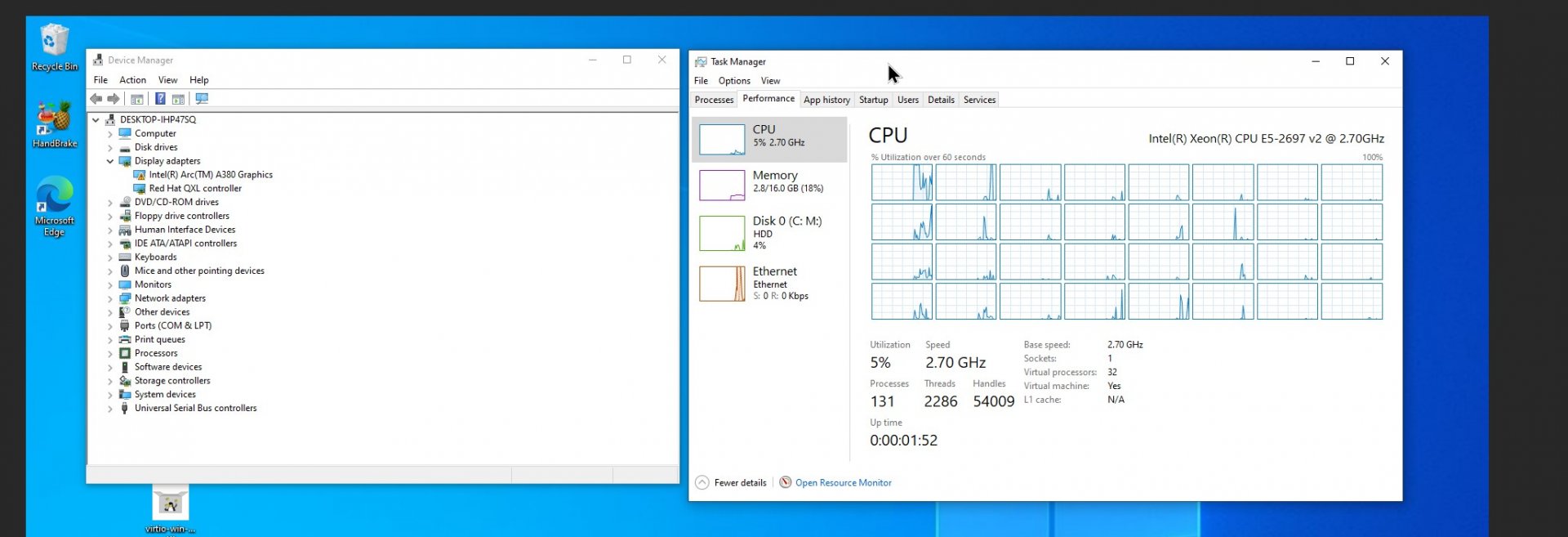Click the DVD/CD-ROM drives category icon
This screenshot has width=1568, height=537.
tap(125, 203)
